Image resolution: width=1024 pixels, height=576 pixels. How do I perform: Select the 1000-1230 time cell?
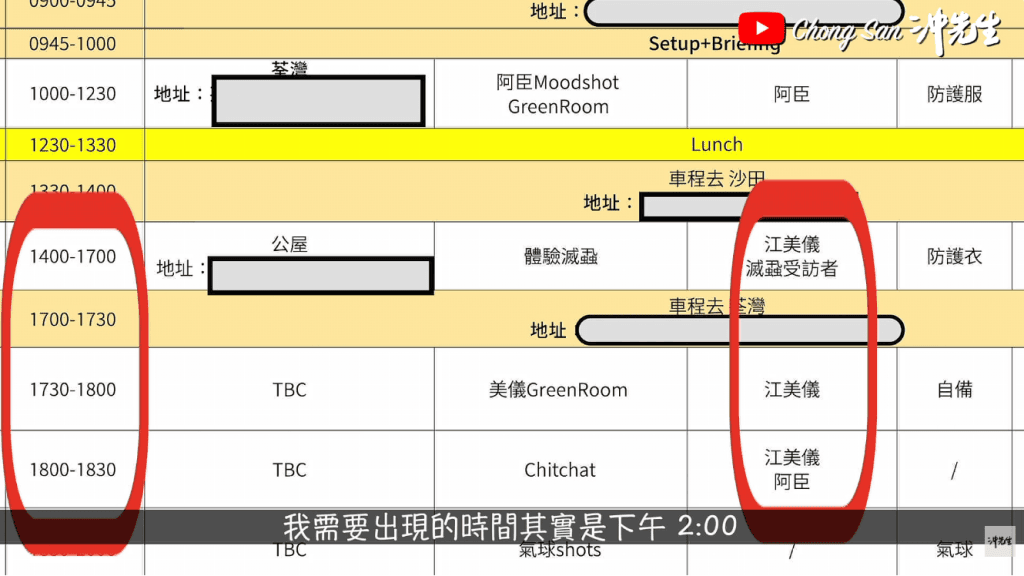[72, 93]
